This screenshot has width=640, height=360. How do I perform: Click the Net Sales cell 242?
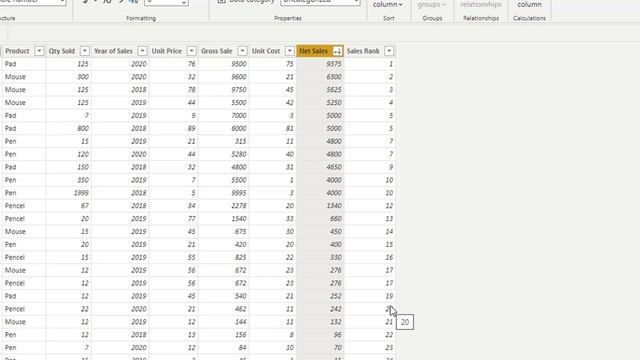coord(336,309)
